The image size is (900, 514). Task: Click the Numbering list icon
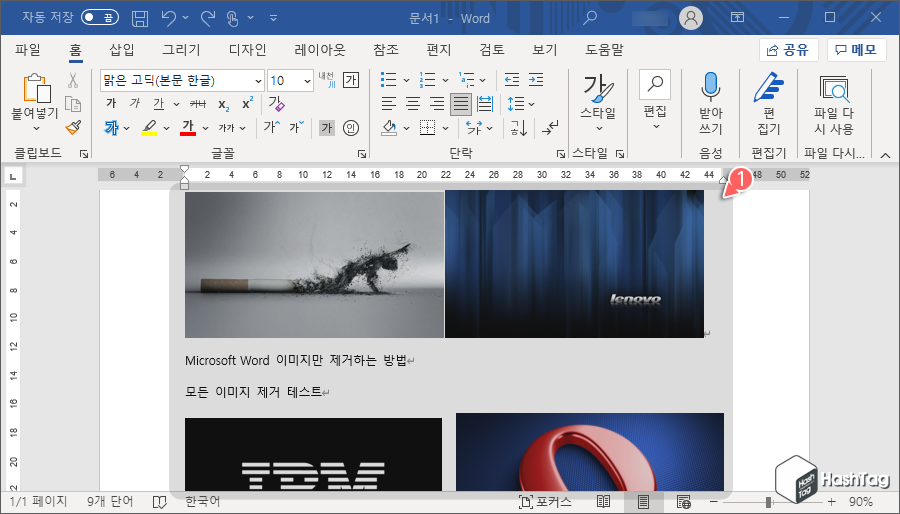point(428,80)
